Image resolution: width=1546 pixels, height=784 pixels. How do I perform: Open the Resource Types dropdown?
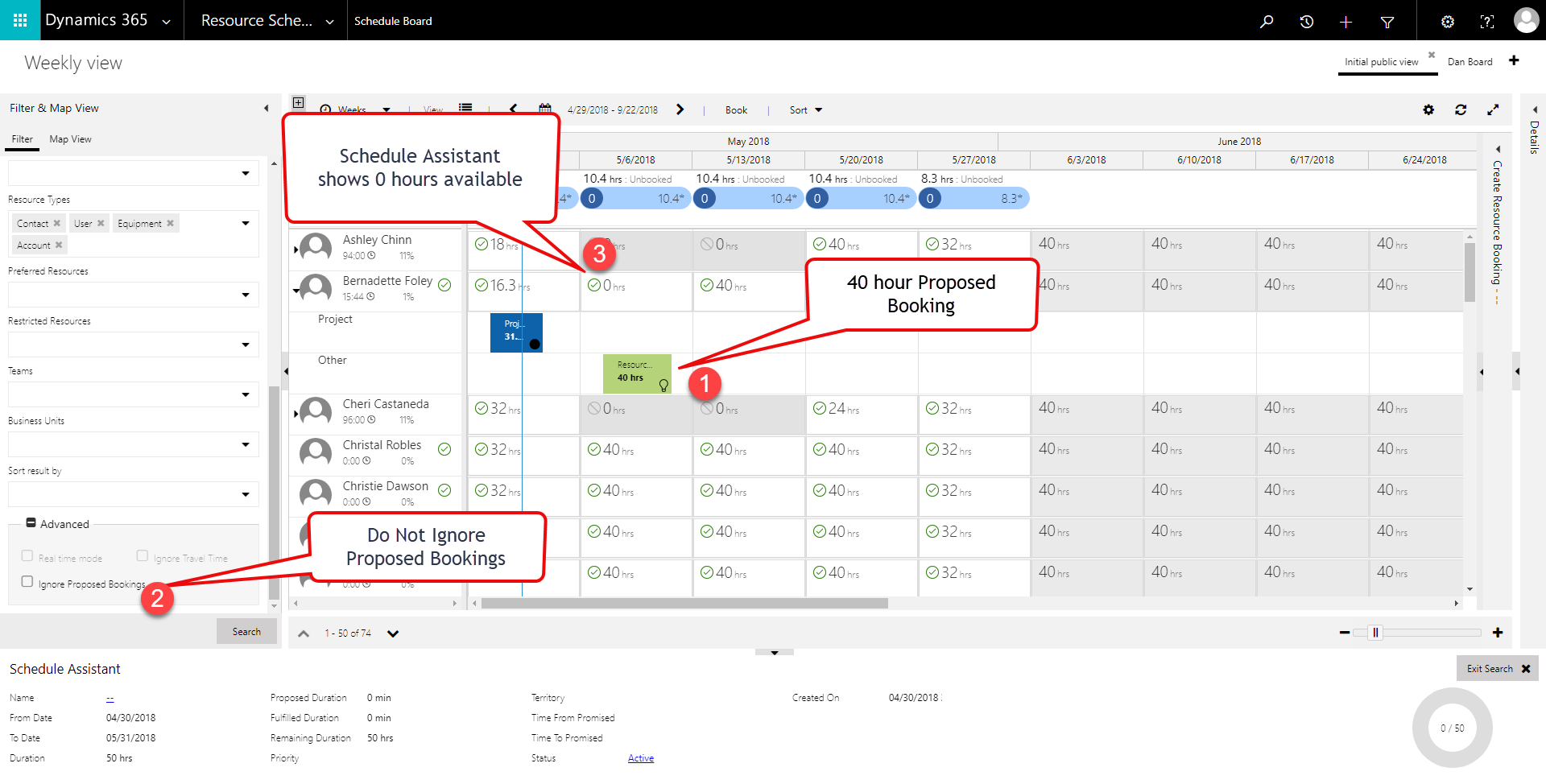(x=246, y=222)
